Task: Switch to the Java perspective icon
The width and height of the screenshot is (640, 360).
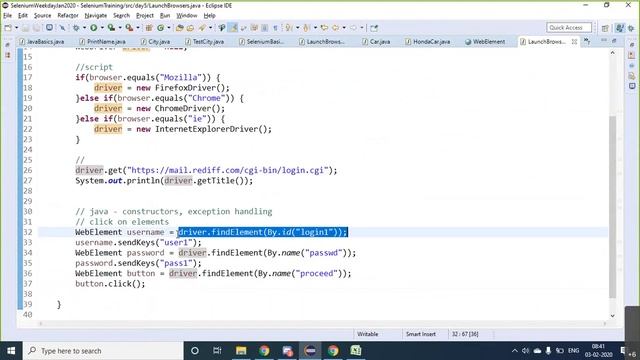Action: [620, 28]
